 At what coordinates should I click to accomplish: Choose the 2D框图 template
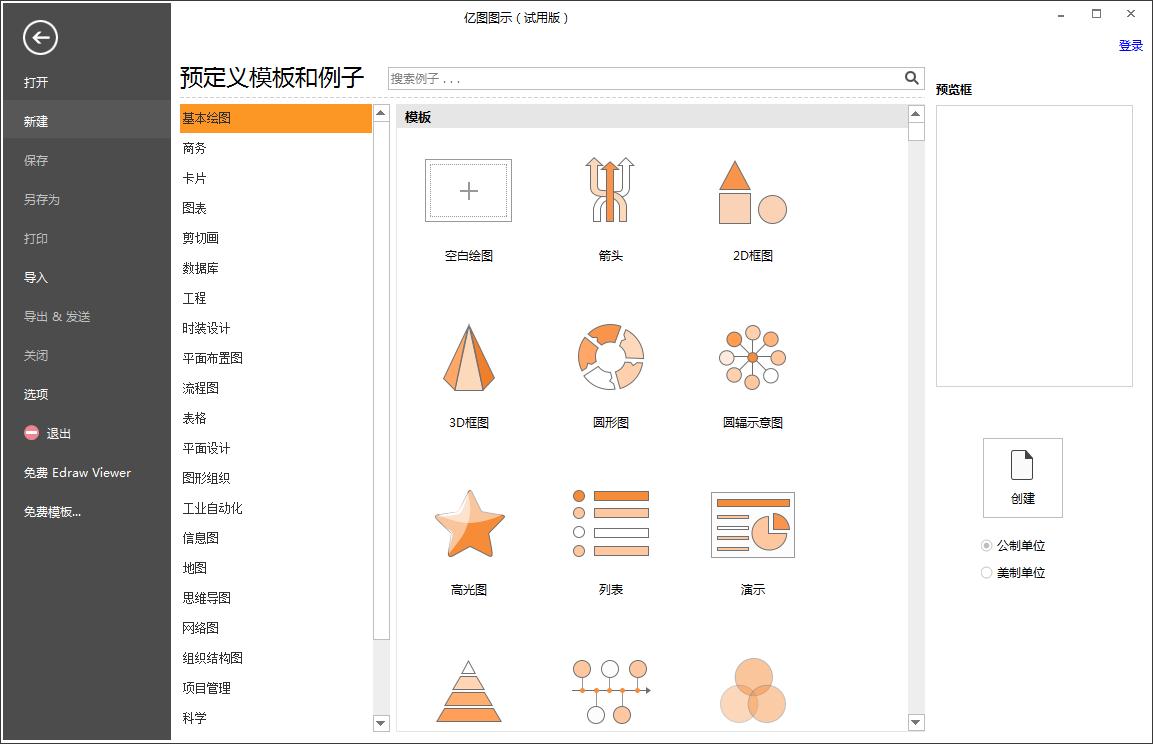pyautogui.click(x=751, y=190)
